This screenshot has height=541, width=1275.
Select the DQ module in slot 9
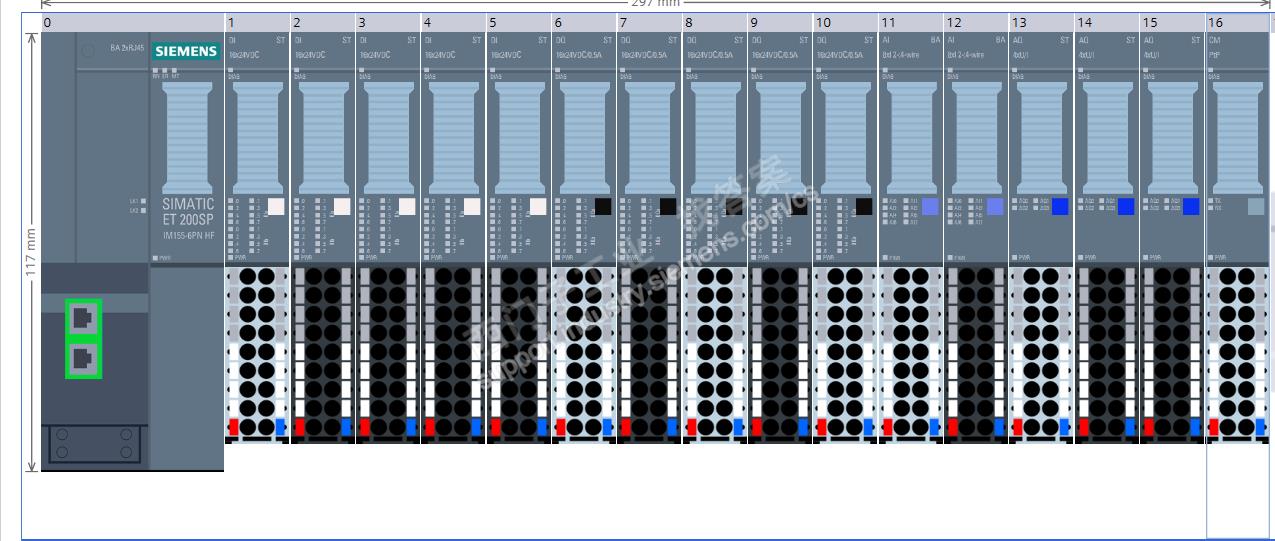click(x=780, y=148)
